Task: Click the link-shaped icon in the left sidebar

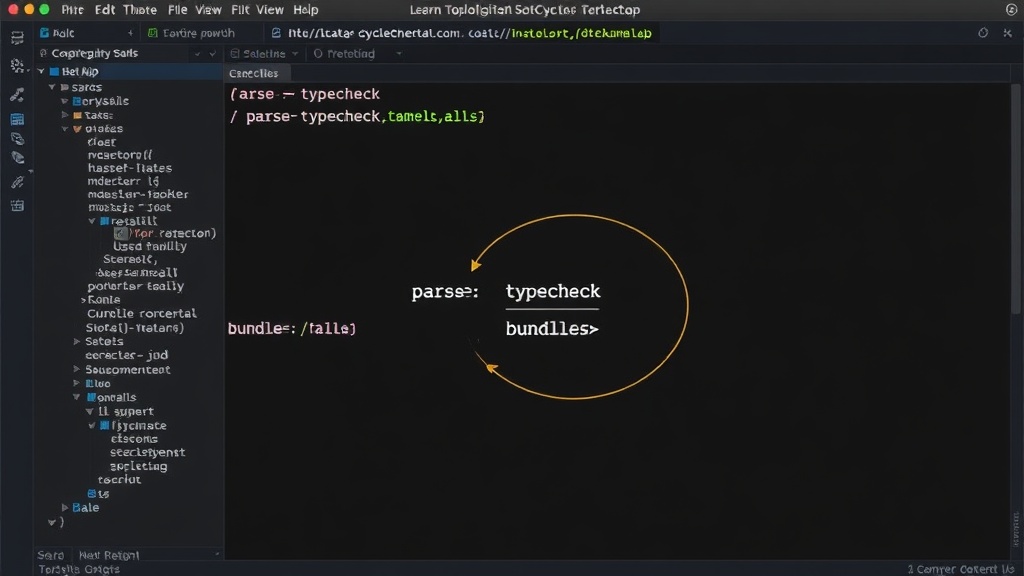Action: [17, 182]
